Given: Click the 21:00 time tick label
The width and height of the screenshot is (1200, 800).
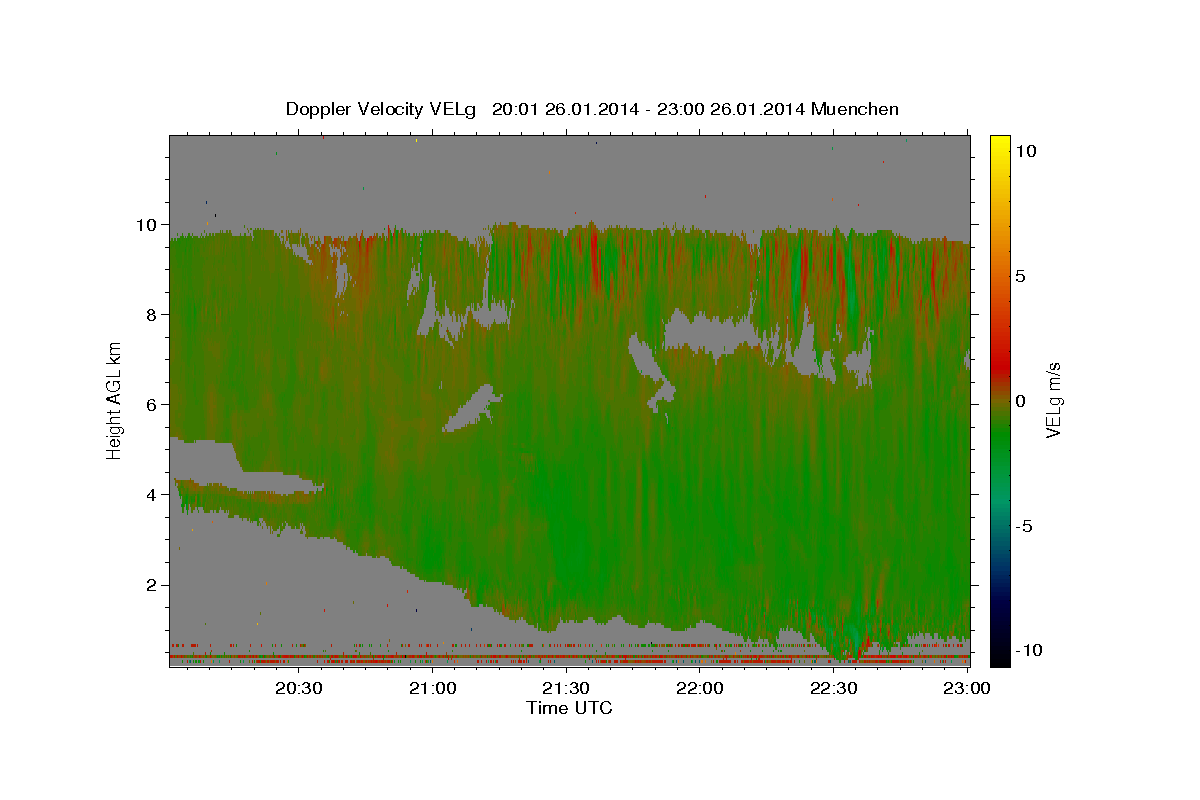Looking at the screenshot, I should 433,688.
